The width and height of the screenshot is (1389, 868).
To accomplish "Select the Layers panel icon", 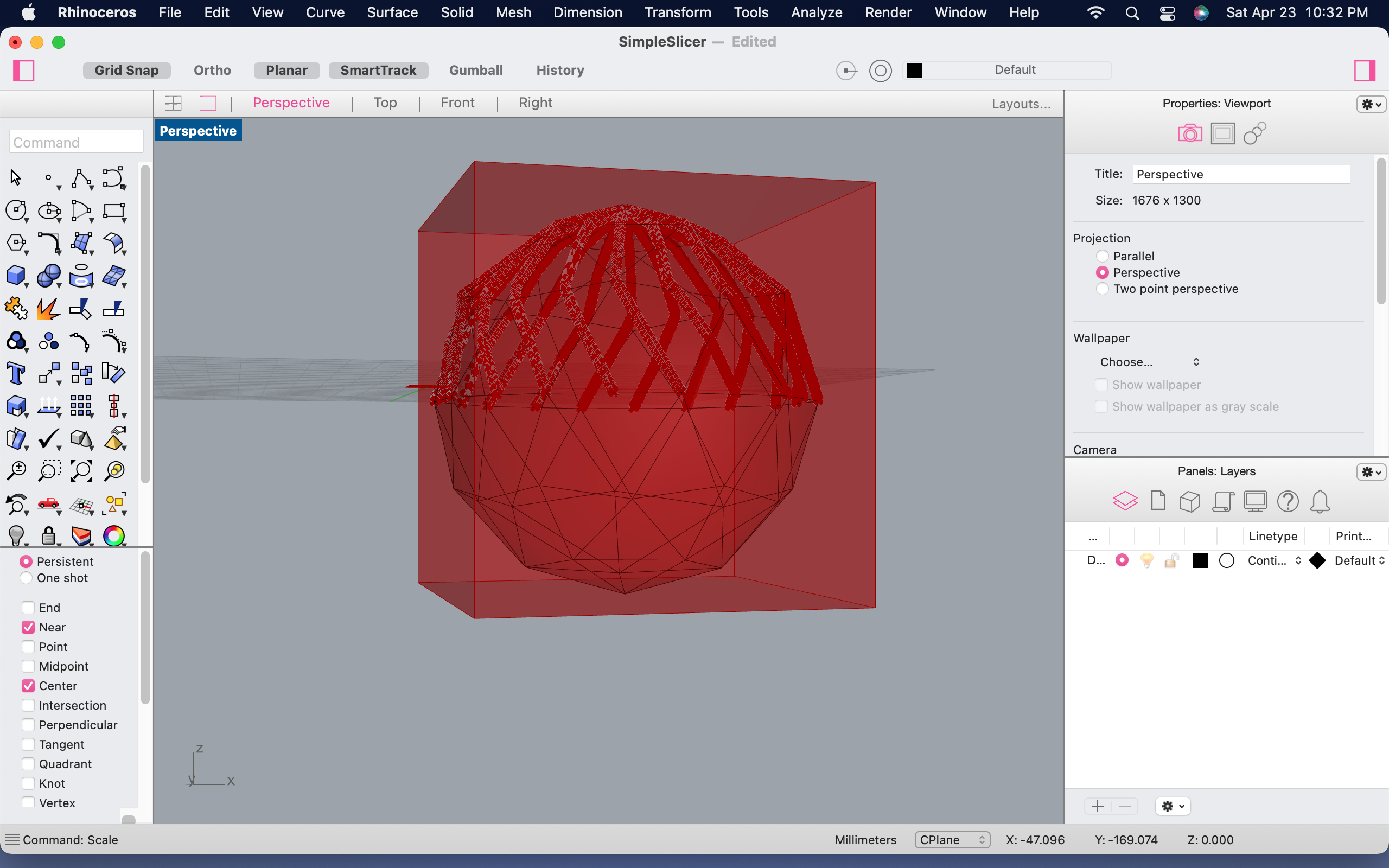I will point(1124,501).
